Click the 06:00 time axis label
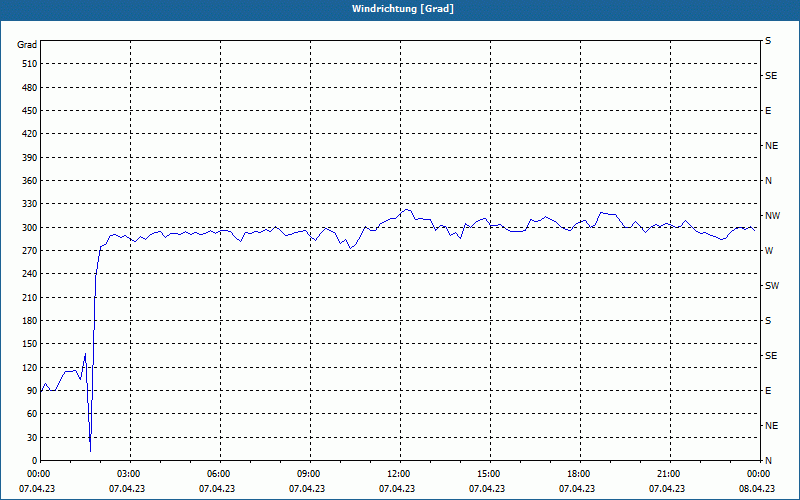Screen dimensions: 800x500 218,473
